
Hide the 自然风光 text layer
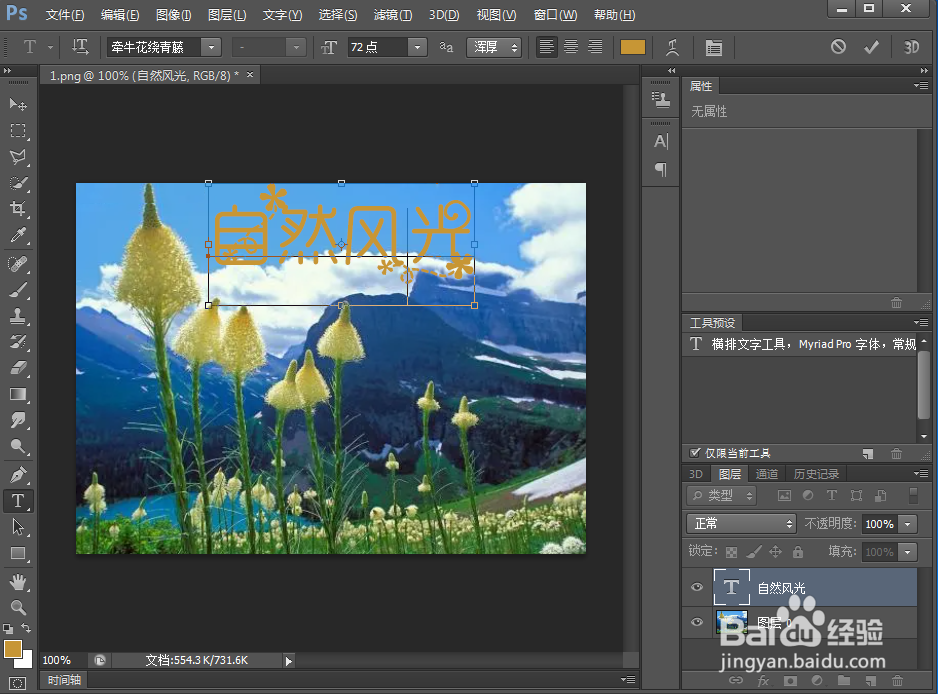(x=697, y=587)
